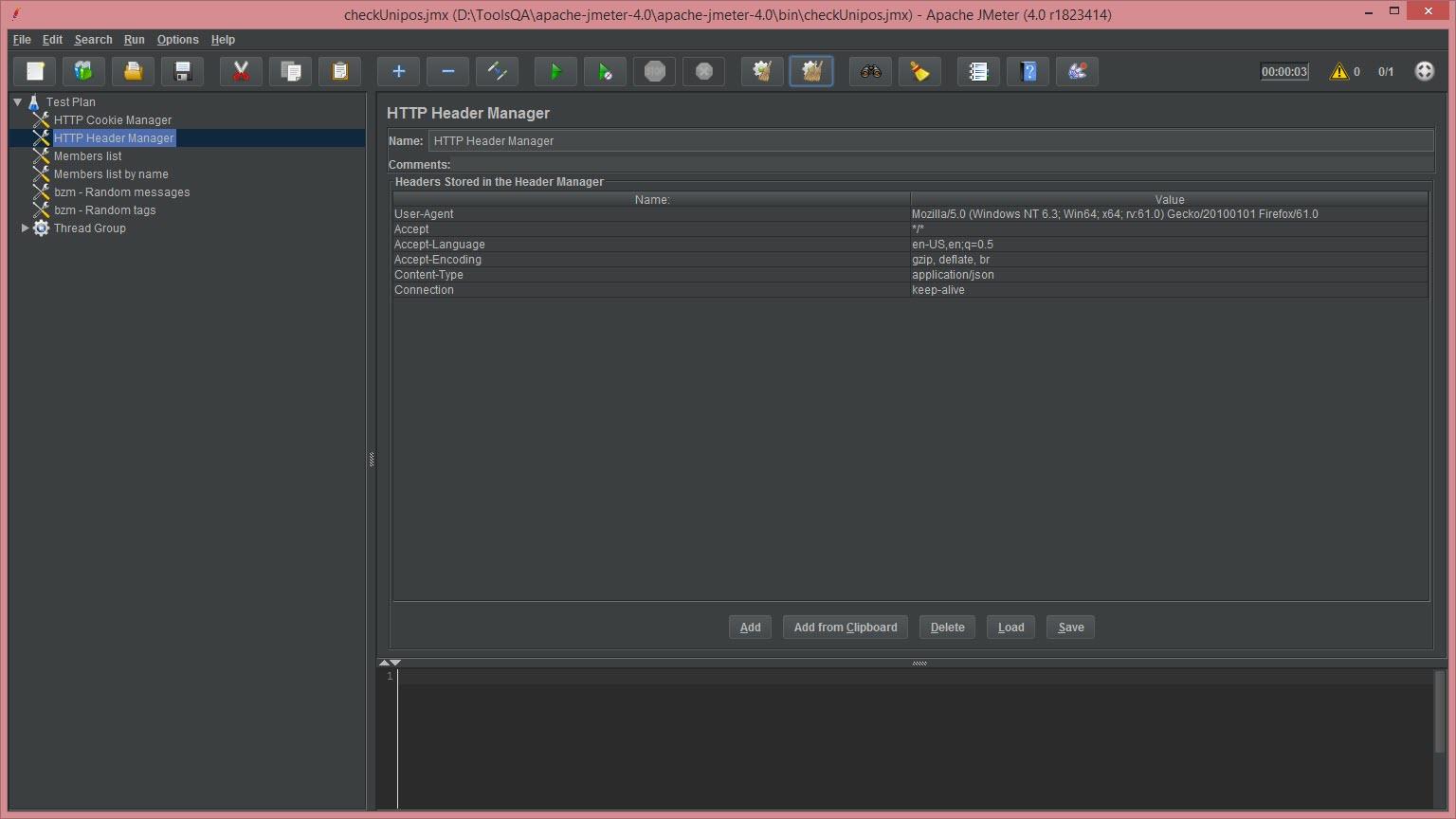Paste using the clipboard toolbar icon
Image resolution: width=1456 pixels, height=819 pixels.
click(x=340, y=71)
